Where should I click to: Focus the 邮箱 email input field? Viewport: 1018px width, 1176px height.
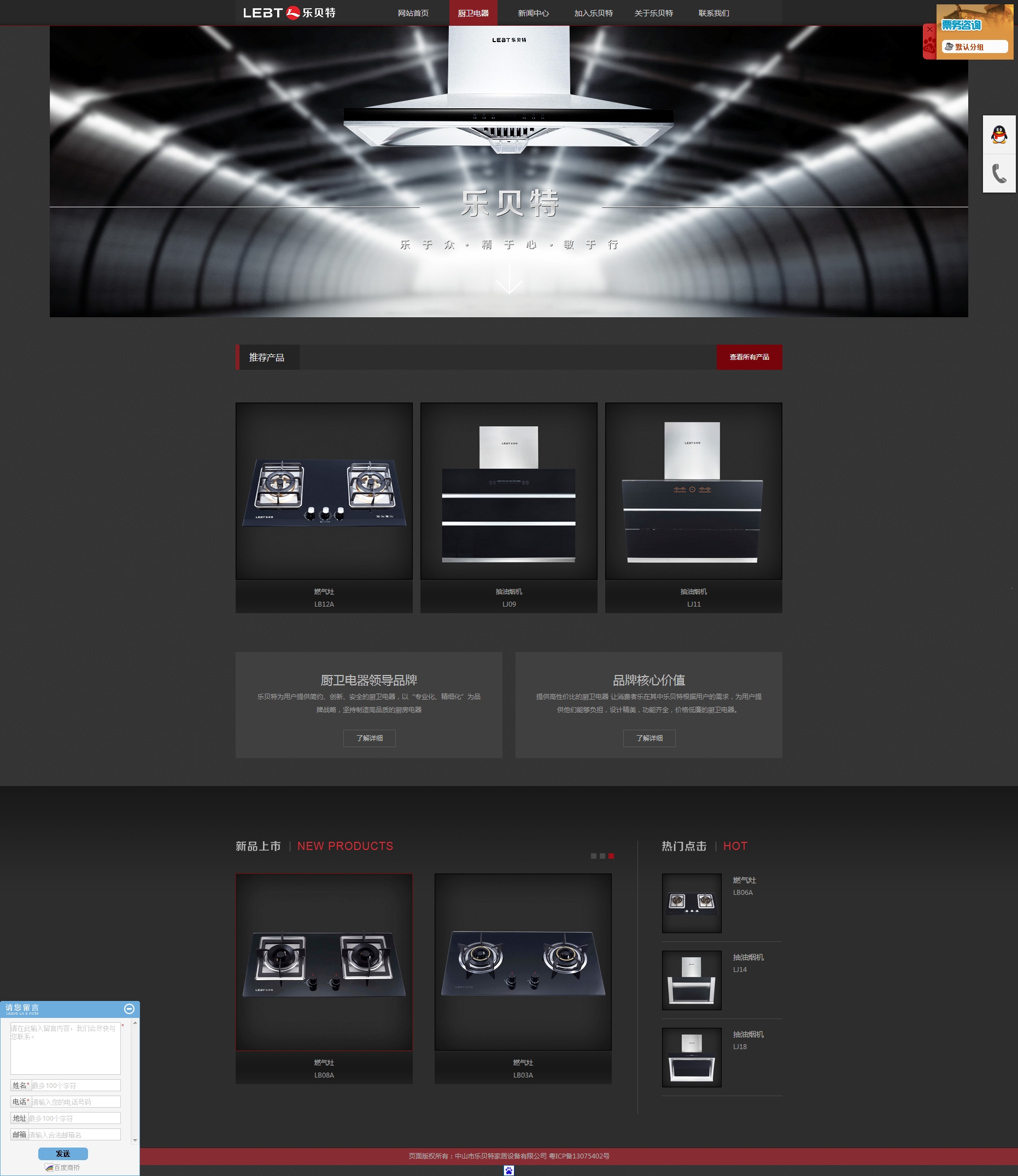coord(74,1134)
